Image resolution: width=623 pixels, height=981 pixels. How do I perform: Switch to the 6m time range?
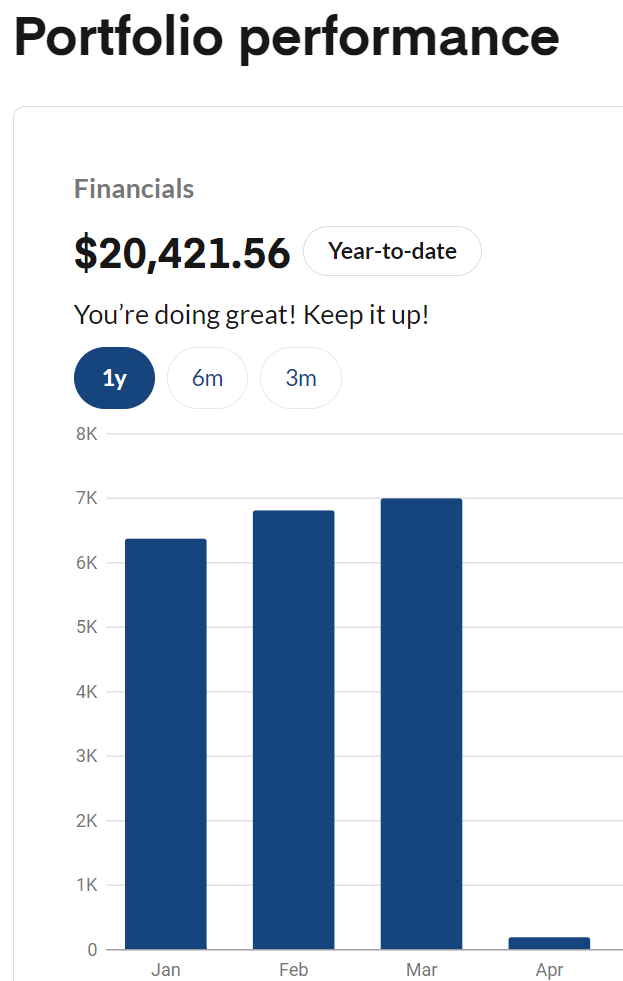tap(207, 378)
